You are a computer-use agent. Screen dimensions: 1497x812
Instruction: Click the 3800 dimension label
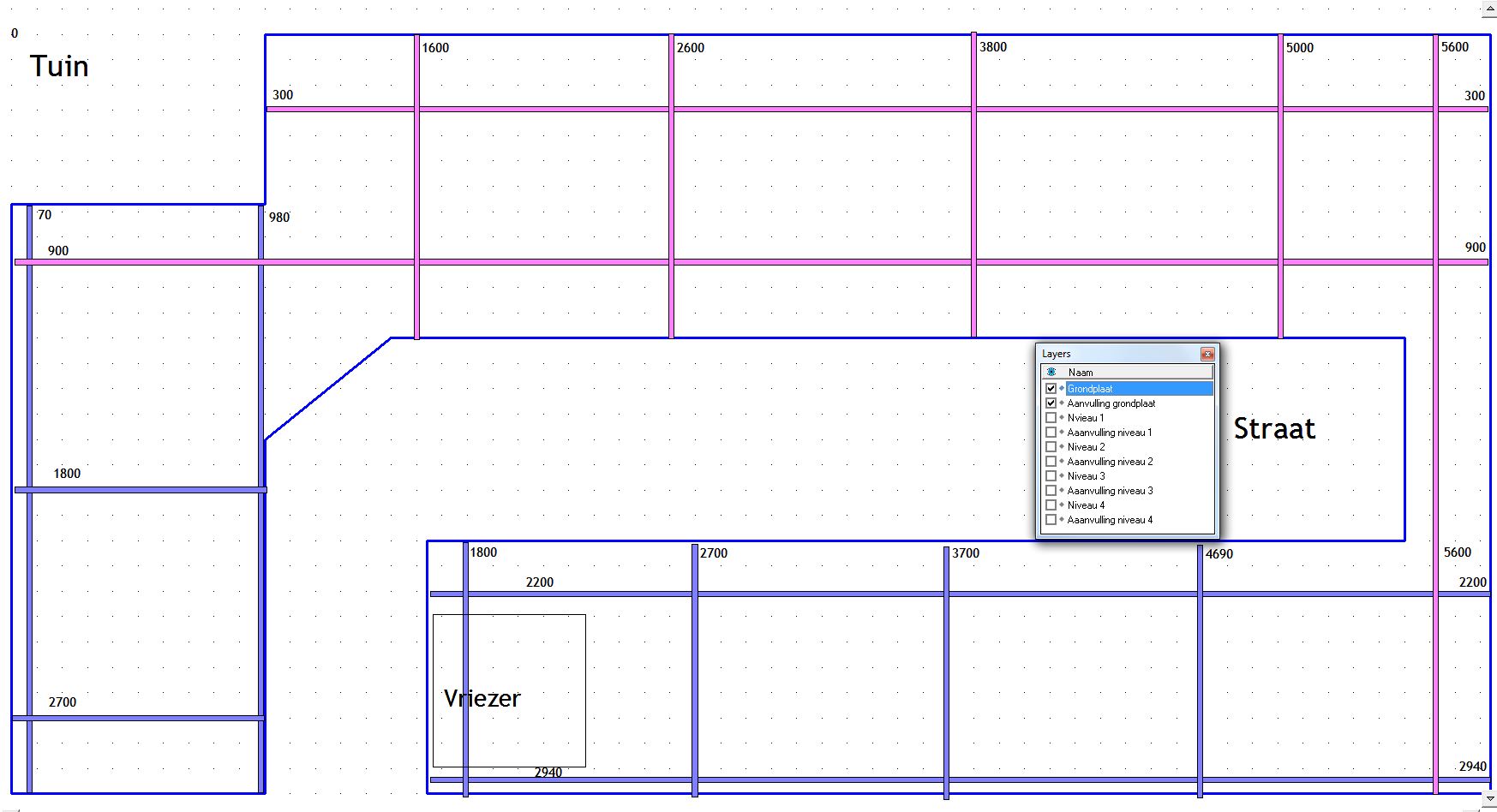[x=993, y=47]
